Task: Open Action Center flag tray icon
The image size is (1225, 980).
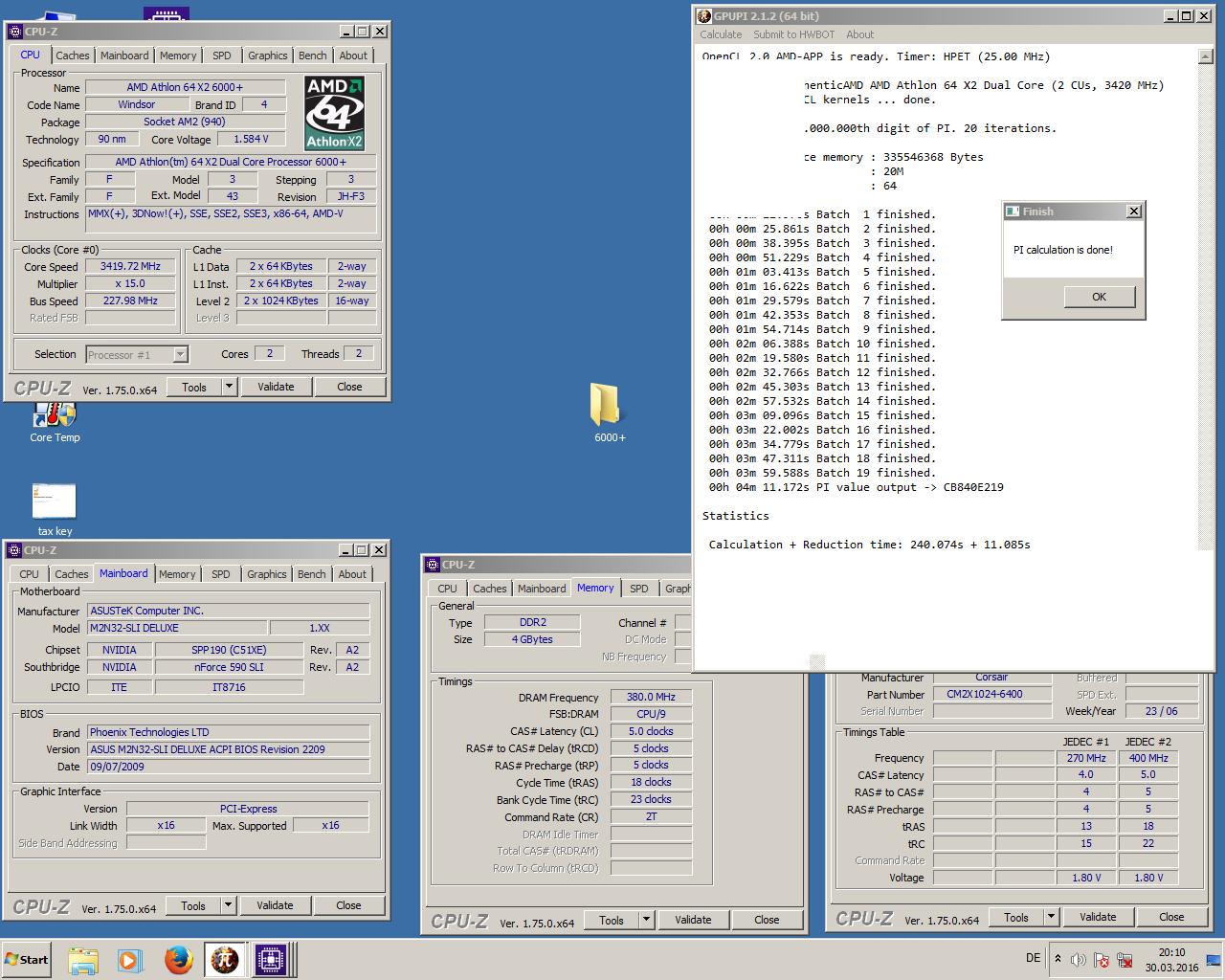Action: 1101,959
